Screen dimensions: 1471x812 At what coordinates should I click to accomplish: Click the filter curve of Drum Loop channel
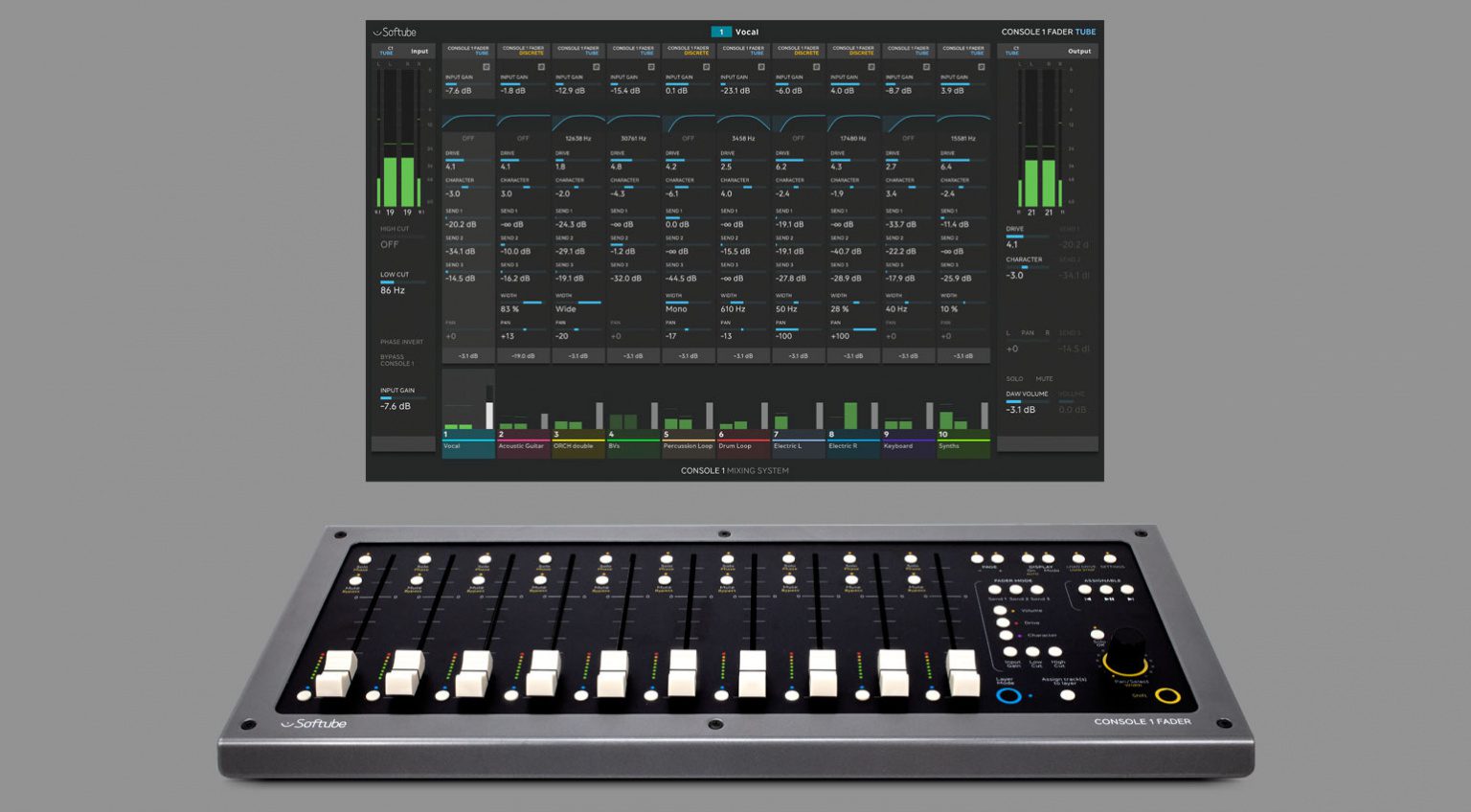point(743,123)
